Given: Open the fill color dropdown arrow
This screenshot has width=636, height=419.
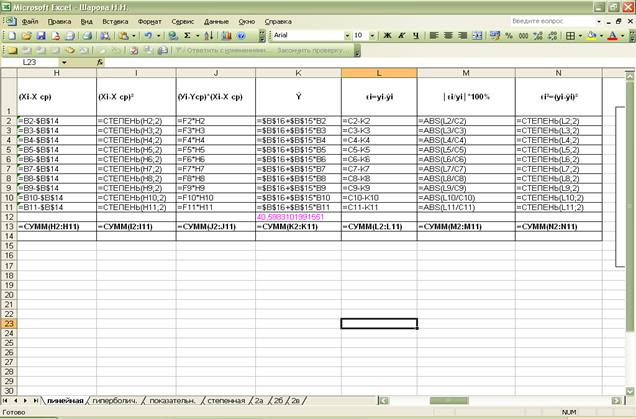Looking at the screenshot, I should (601, 36).
